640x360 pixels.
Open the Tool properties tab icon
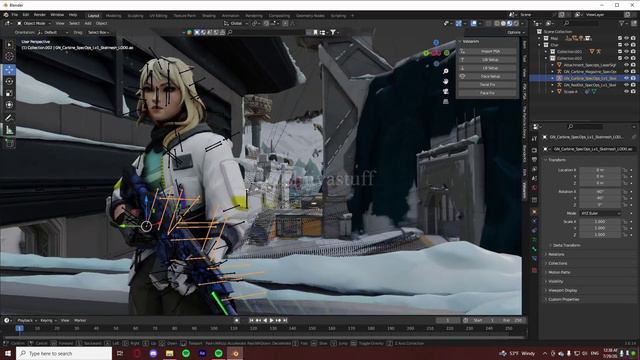534,139
